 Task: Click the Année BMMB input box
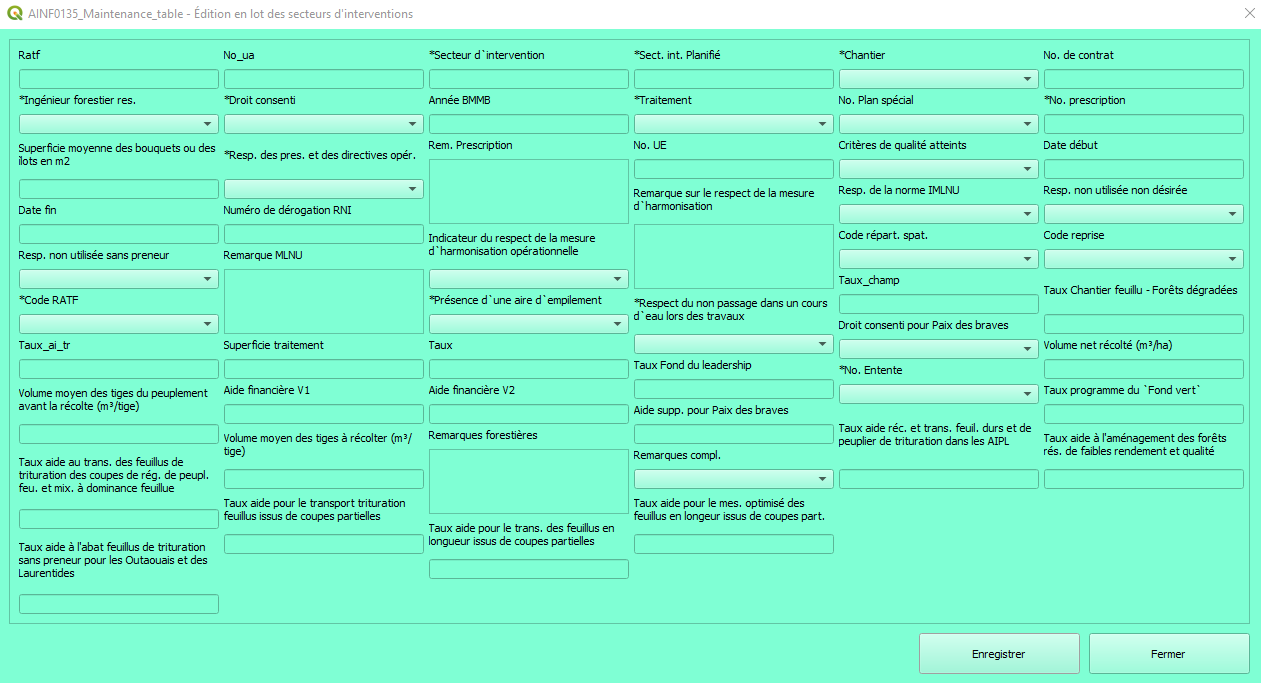click(x=529, y=124)
